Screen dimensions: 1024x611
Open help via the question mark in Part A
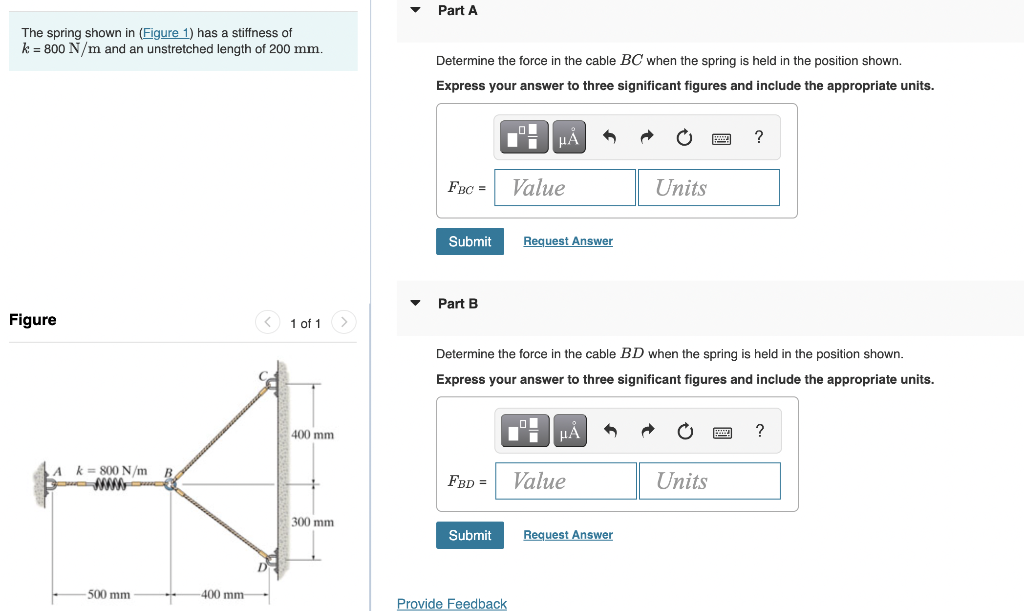click(759, 137)
